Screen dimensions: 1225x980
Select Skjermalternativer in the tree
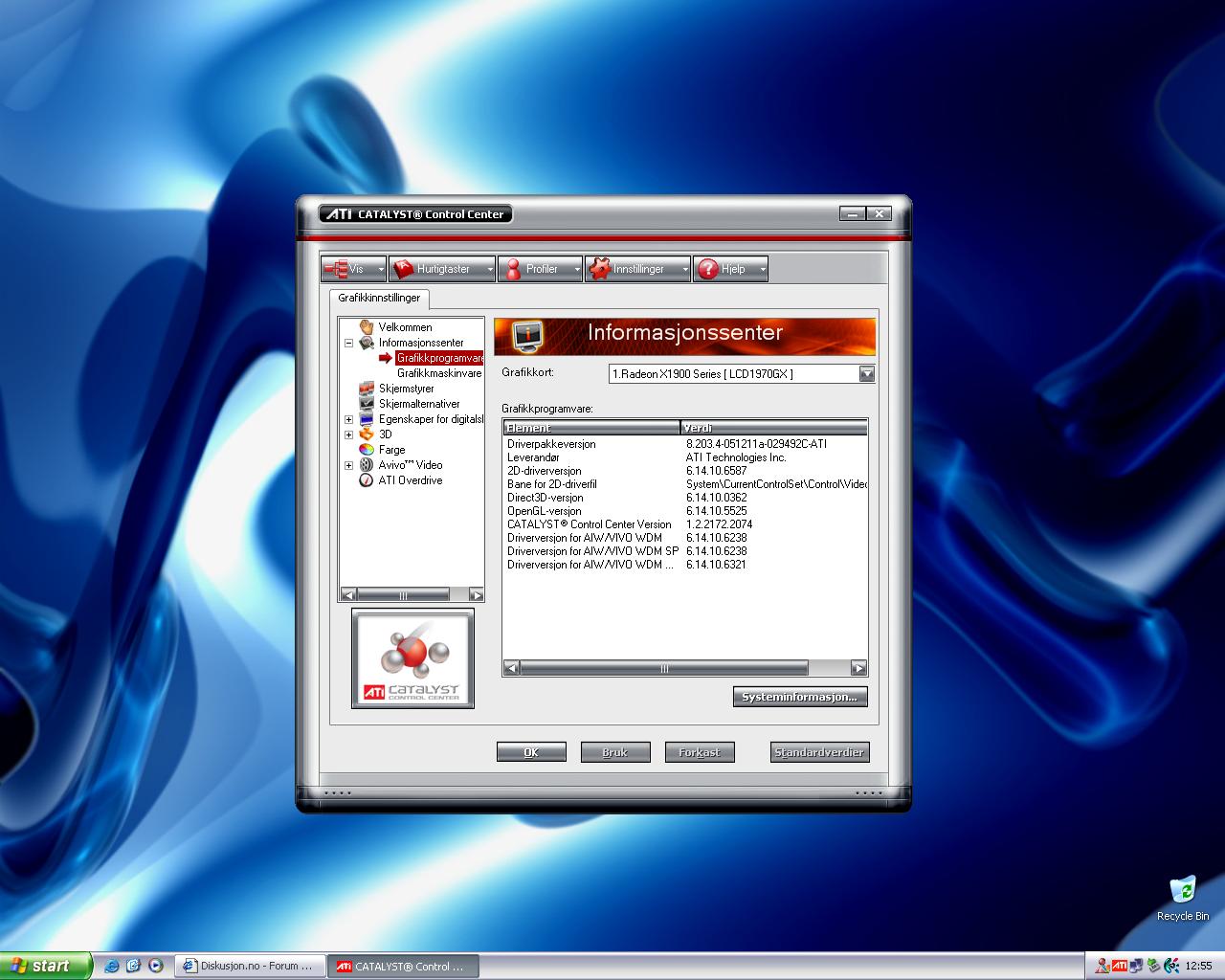coord(419,404)
